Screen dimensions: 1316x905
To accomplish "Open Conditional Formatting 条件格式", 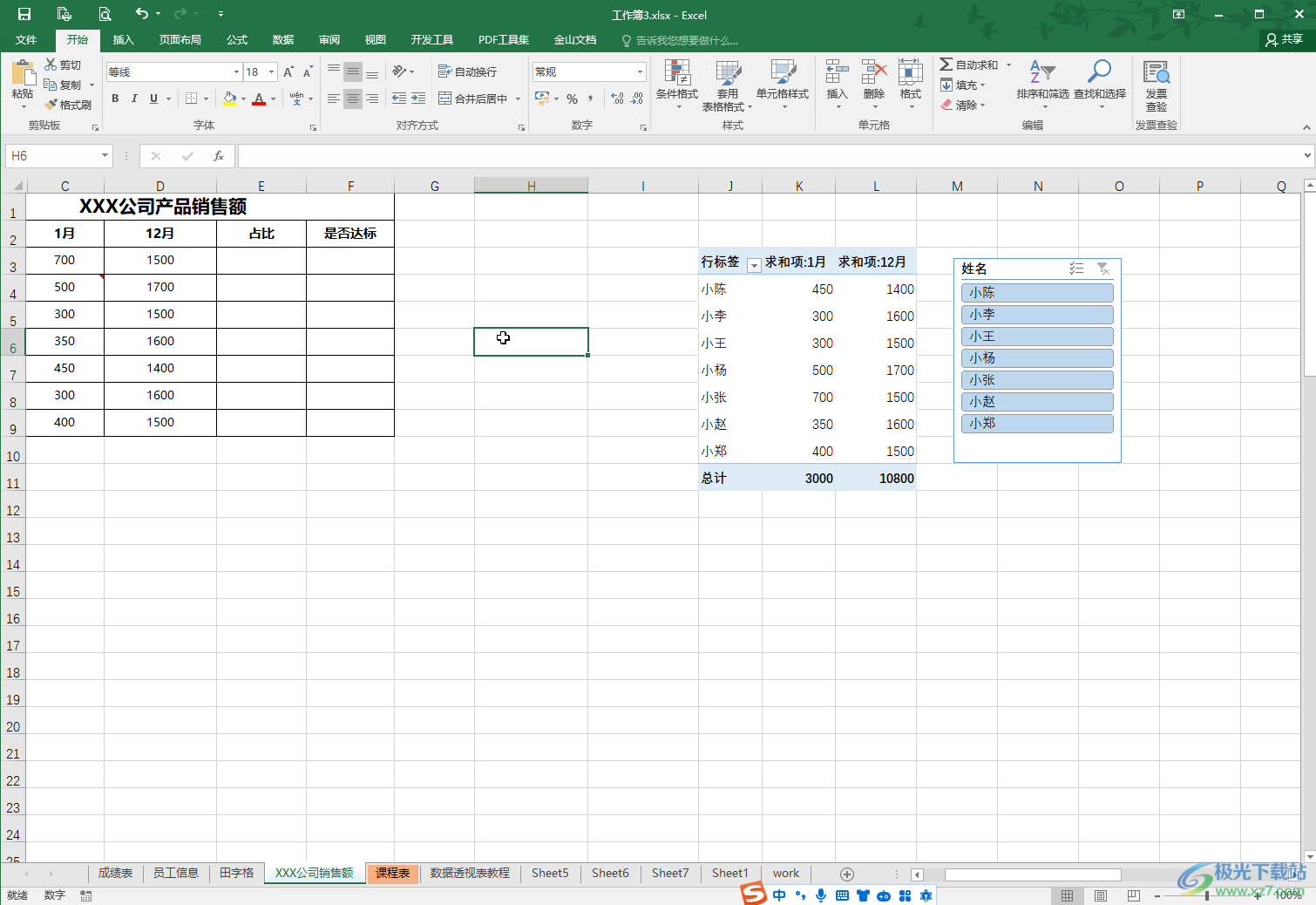I will click(677, 85).
